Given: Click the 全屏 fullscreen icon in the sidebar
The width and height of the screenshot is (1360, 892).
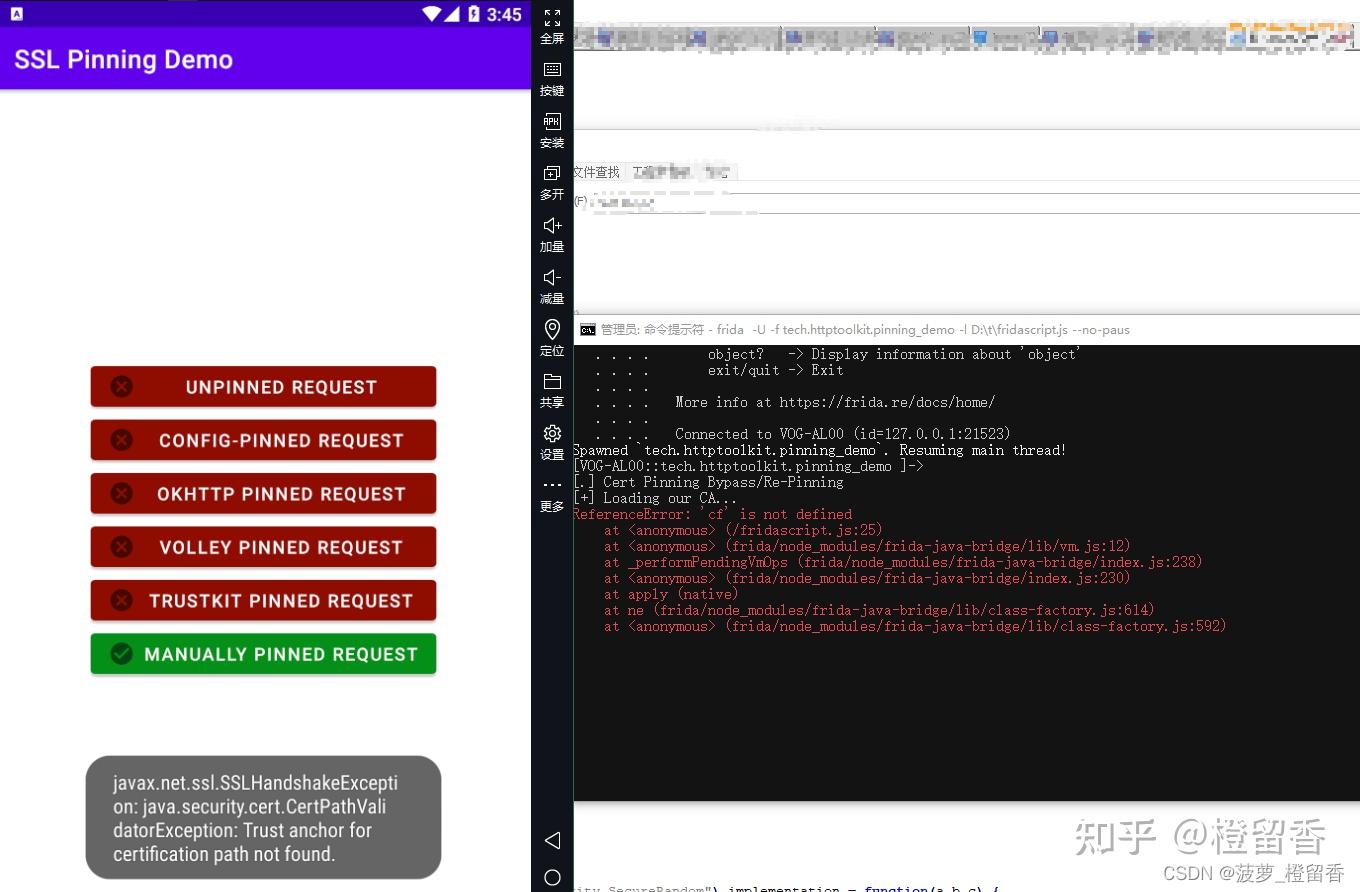Looking at the screenshot, I should 551,25.
